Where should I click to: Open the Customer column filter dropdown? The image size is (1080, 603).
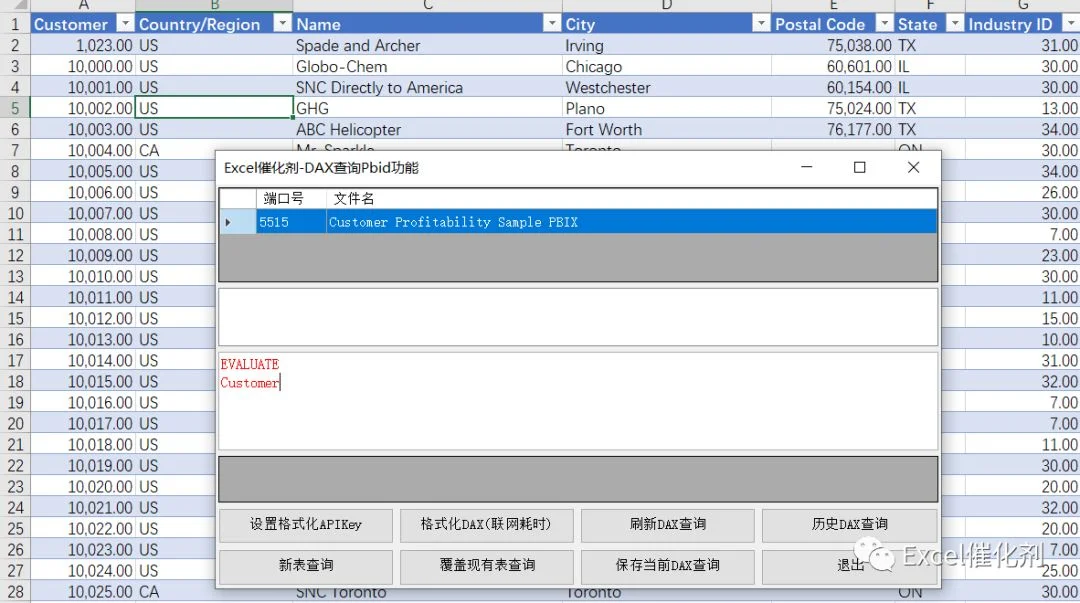point(125,24)
